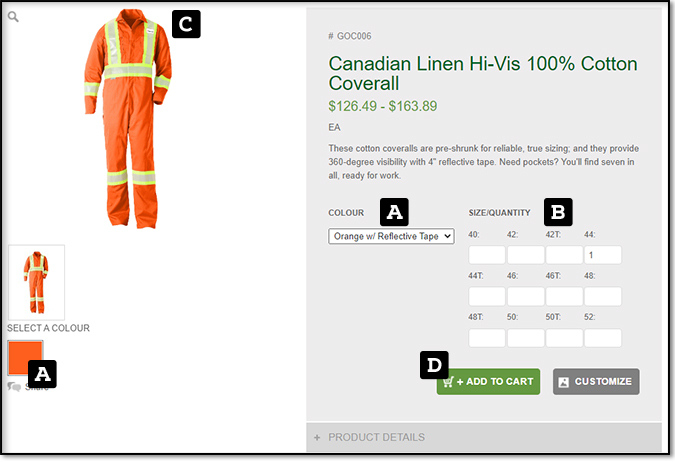Click the size 46 quantity field

(x=525, y=296)
